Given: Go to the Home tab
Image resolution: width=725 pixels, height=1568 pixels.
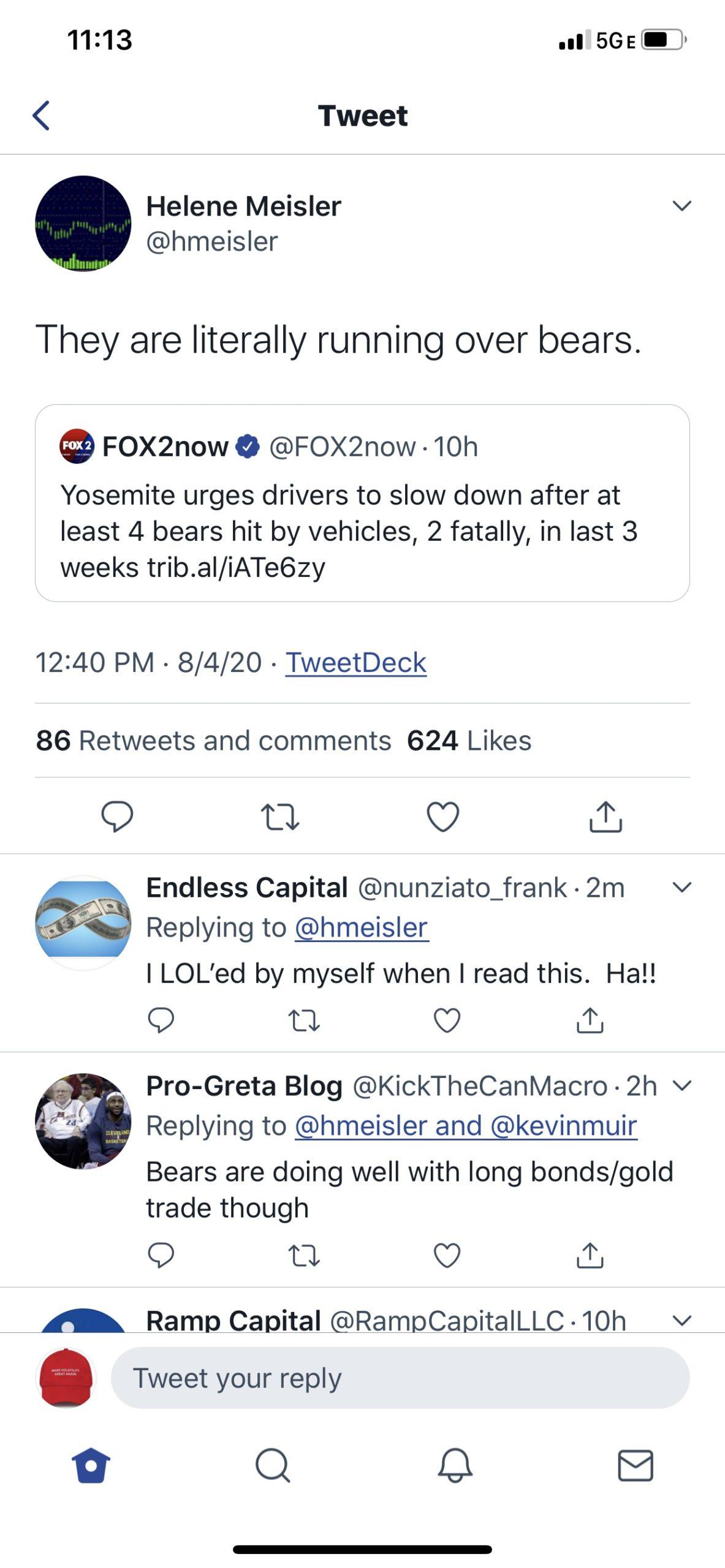Looking at the screenshot, I should pyautogui.click(x=91, y=1466).
